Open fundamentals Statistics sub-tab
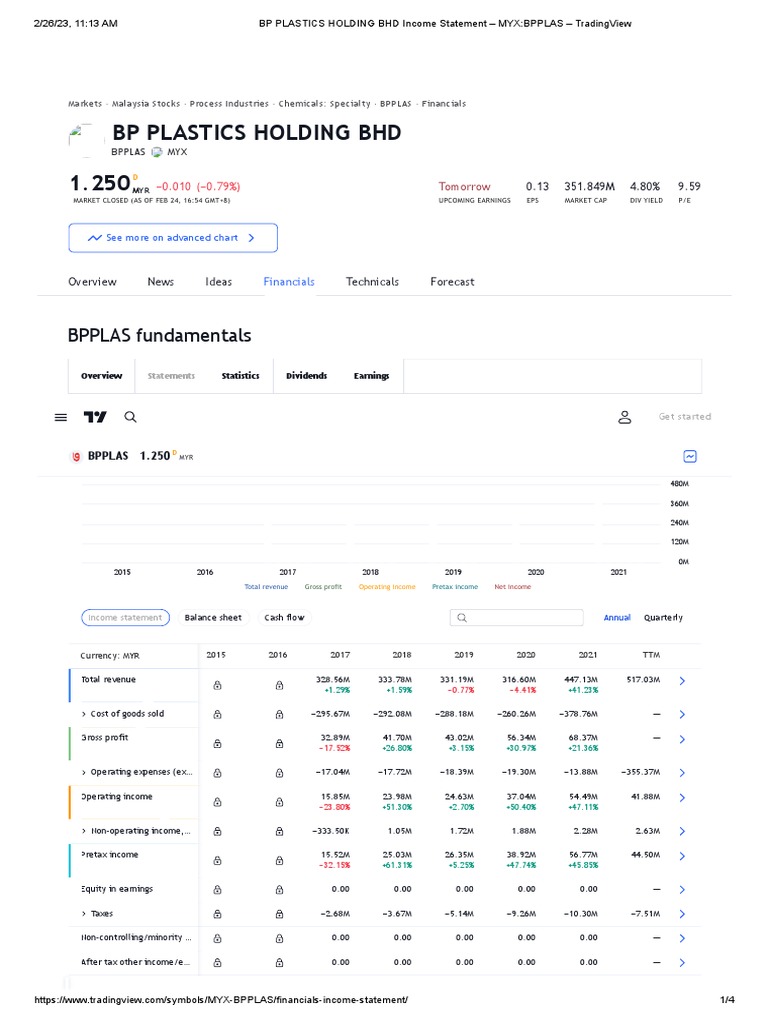 pos(240,376)
